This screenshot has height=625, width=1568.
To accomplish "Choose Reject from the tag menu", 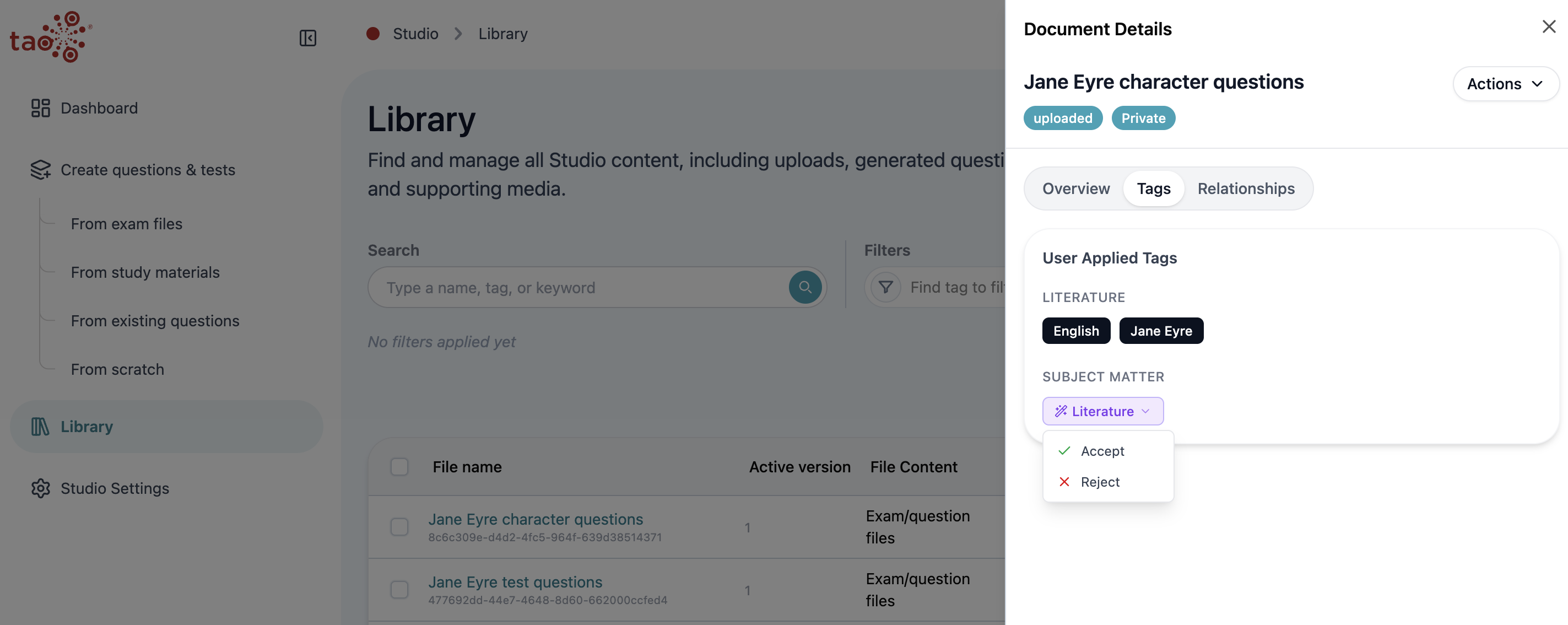I will tap(1108, 482).
